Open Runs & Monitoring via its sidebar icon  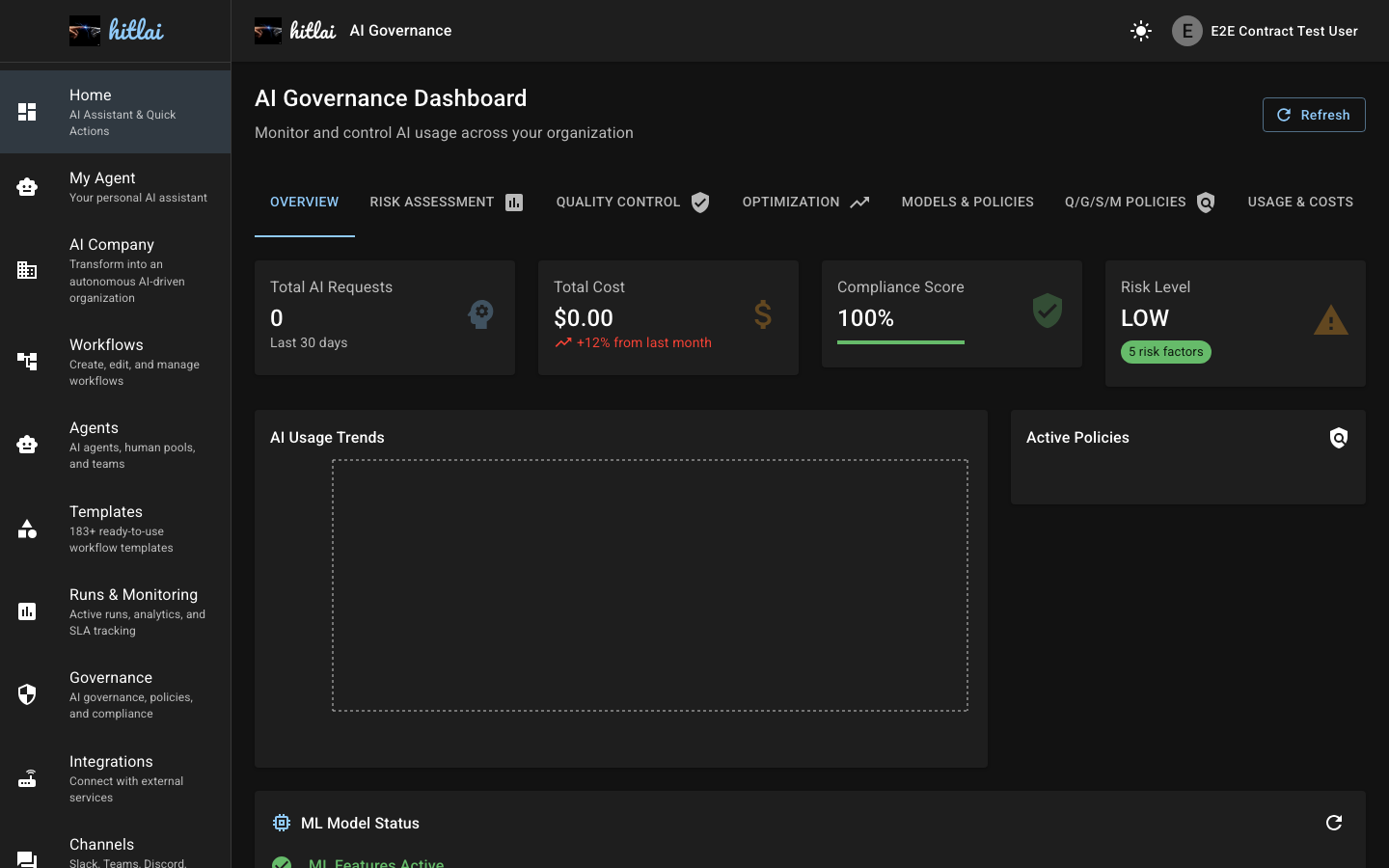[27, 611]
